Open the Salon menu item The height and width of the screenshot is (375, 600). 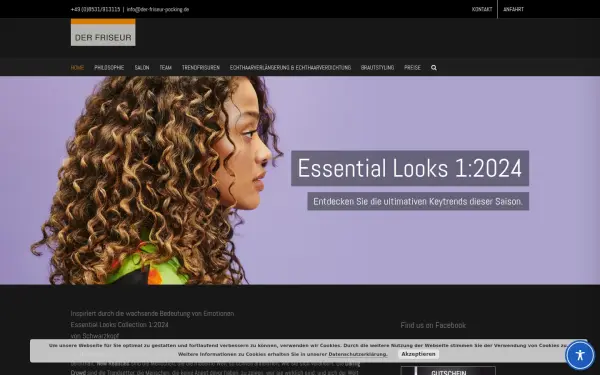tap(142, 68)
